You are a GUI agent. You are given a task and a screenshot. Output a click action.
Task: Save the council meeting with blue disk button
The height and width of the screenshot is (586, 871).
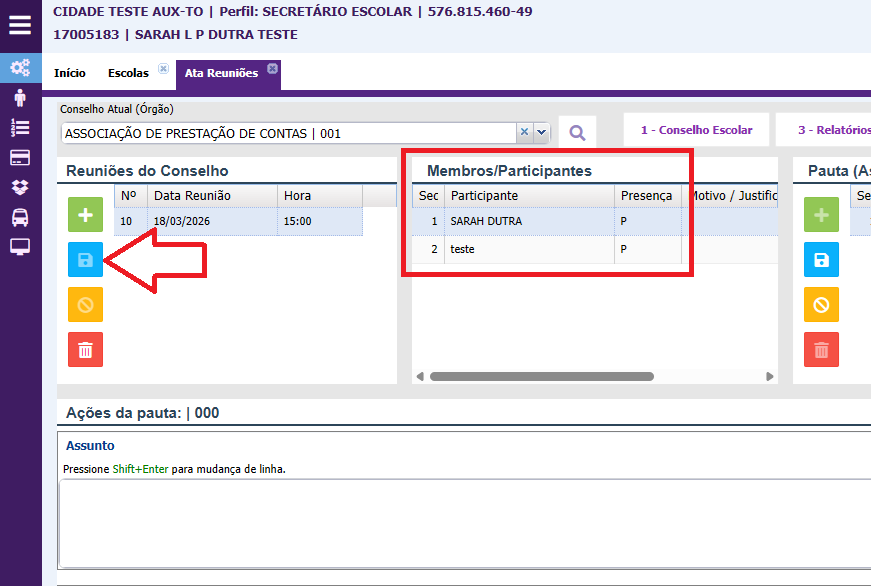(x=85, y=260)
